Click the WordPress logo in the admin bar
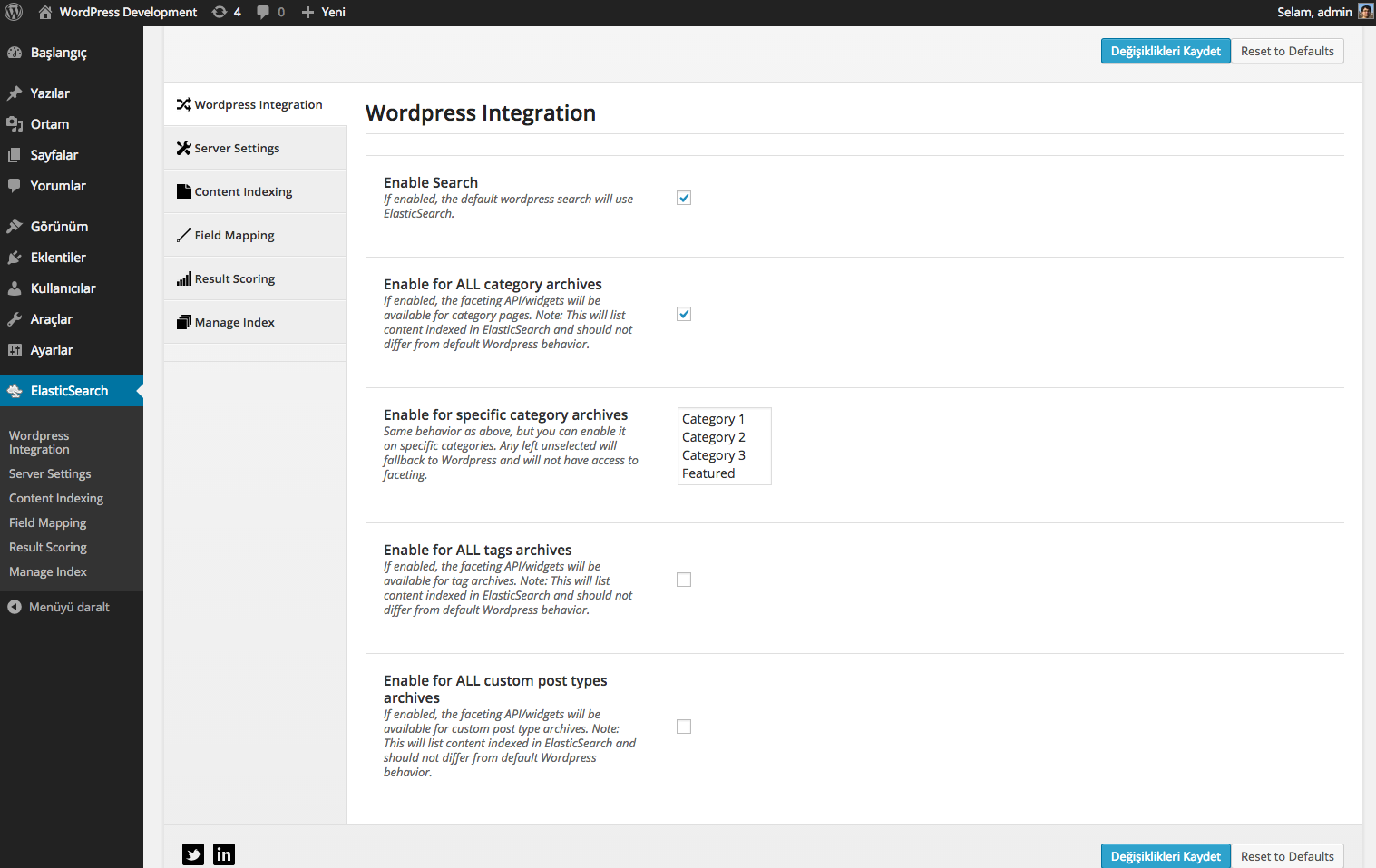This screenshot has width=1376, height=868. point(14,12)
